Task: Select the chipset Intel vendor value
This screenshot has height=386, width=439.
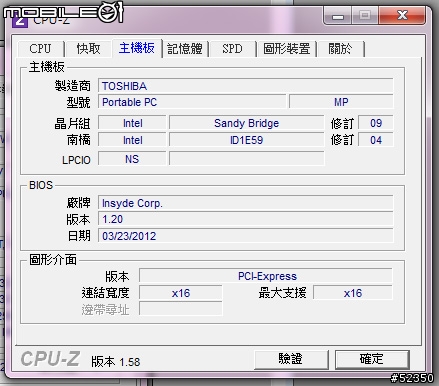Action: [132, 123]
